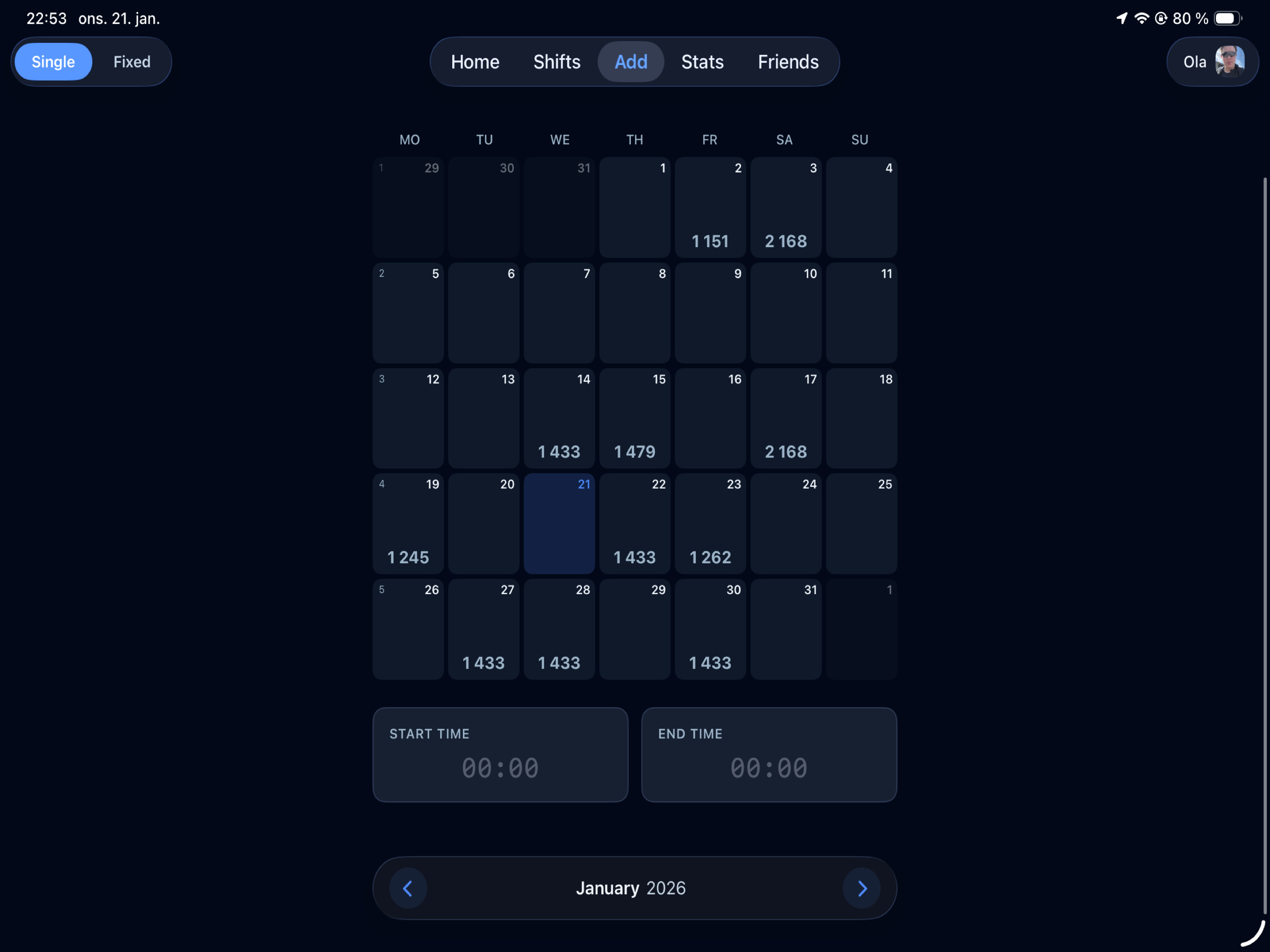
Task: Select December 29 greyed day cell
Action: pyautogui.click(x=408, y=207)
